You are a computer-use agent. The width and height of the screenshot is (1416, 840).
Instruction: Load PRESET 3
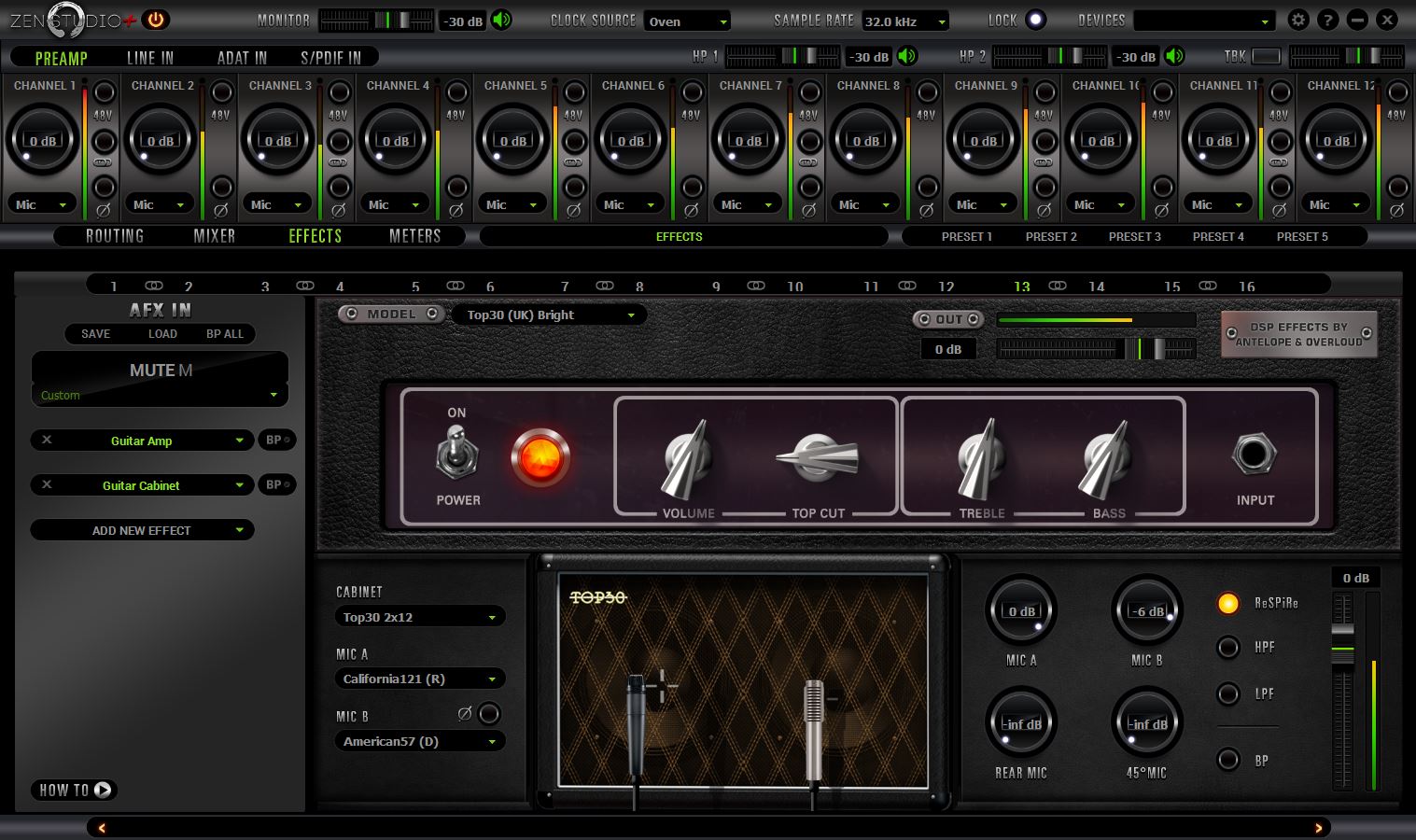[1135, 236]
